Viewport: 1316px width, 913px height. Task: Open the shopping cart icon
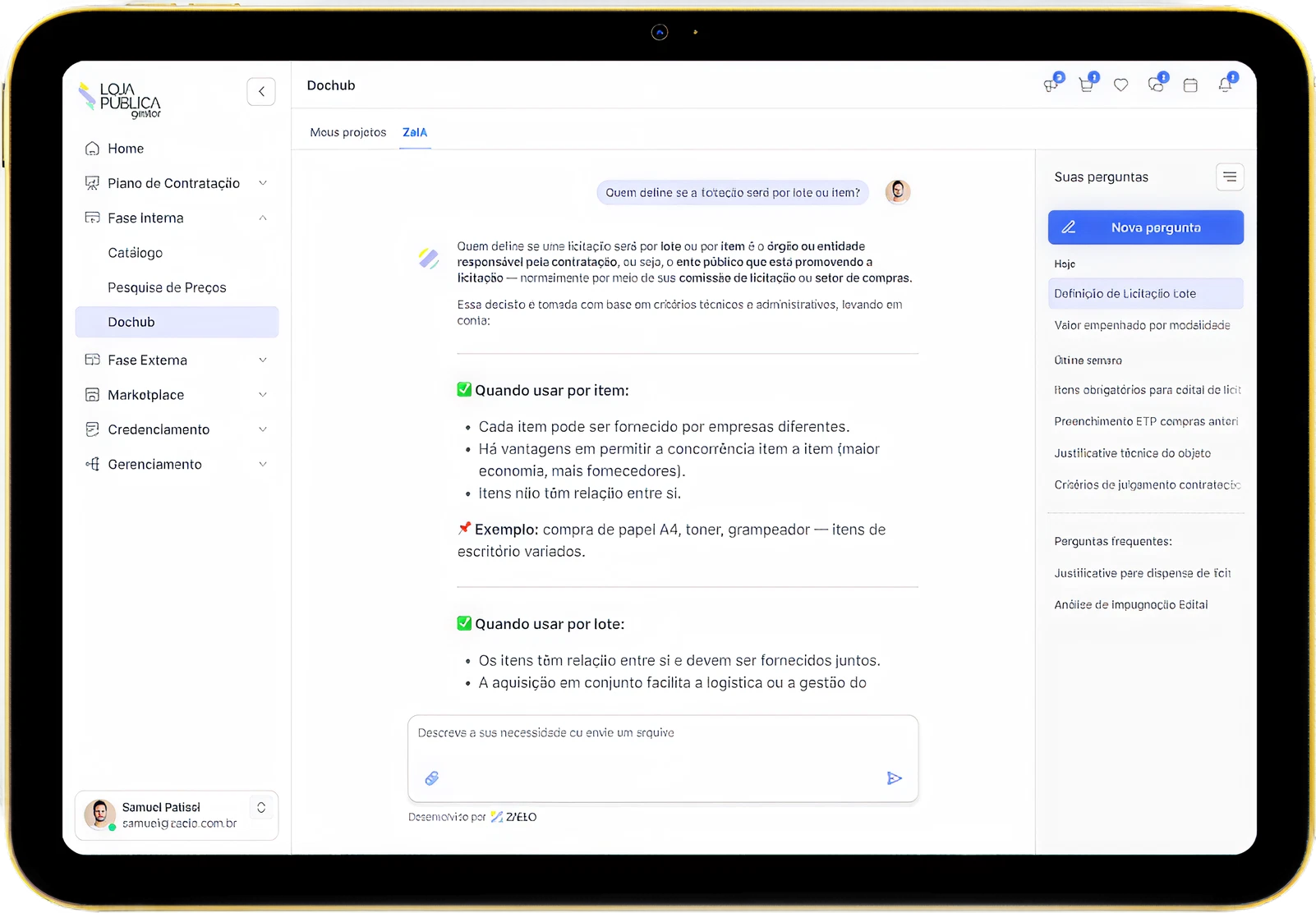[1086, 85]
